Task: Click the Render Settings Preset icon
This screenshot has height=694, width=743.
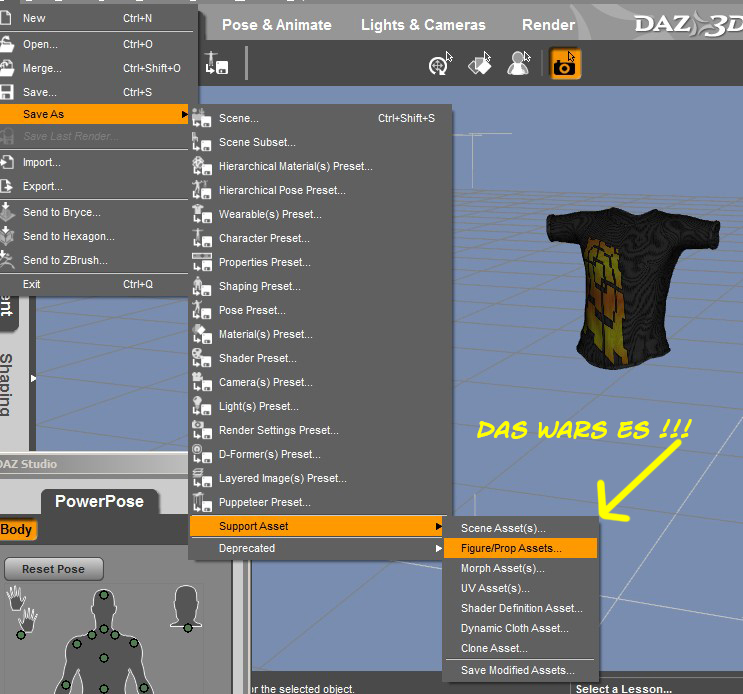Action: [x=201, y=430]
